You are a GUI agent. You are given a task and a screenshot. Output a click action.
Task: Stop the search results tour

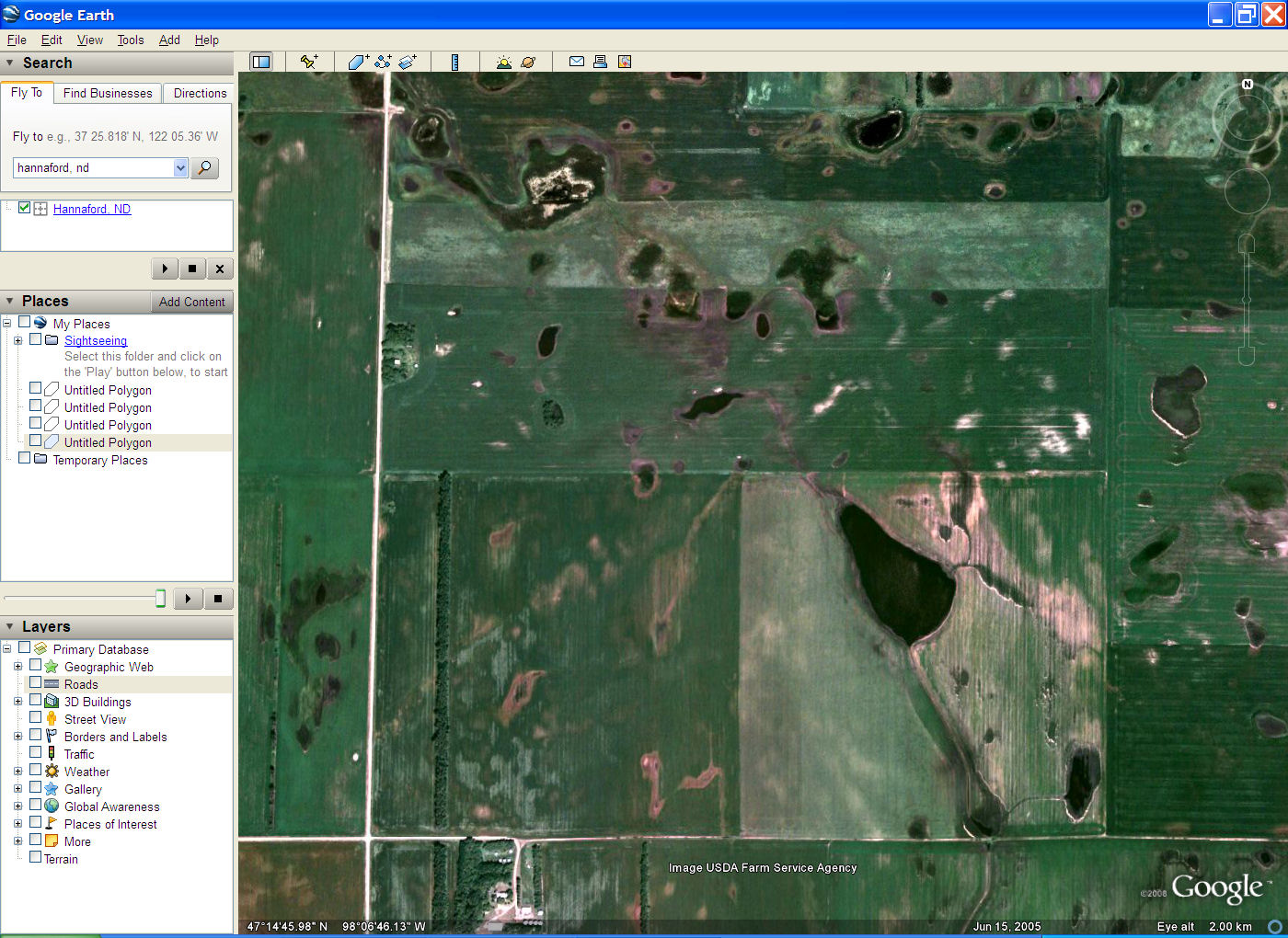[192, 269]
